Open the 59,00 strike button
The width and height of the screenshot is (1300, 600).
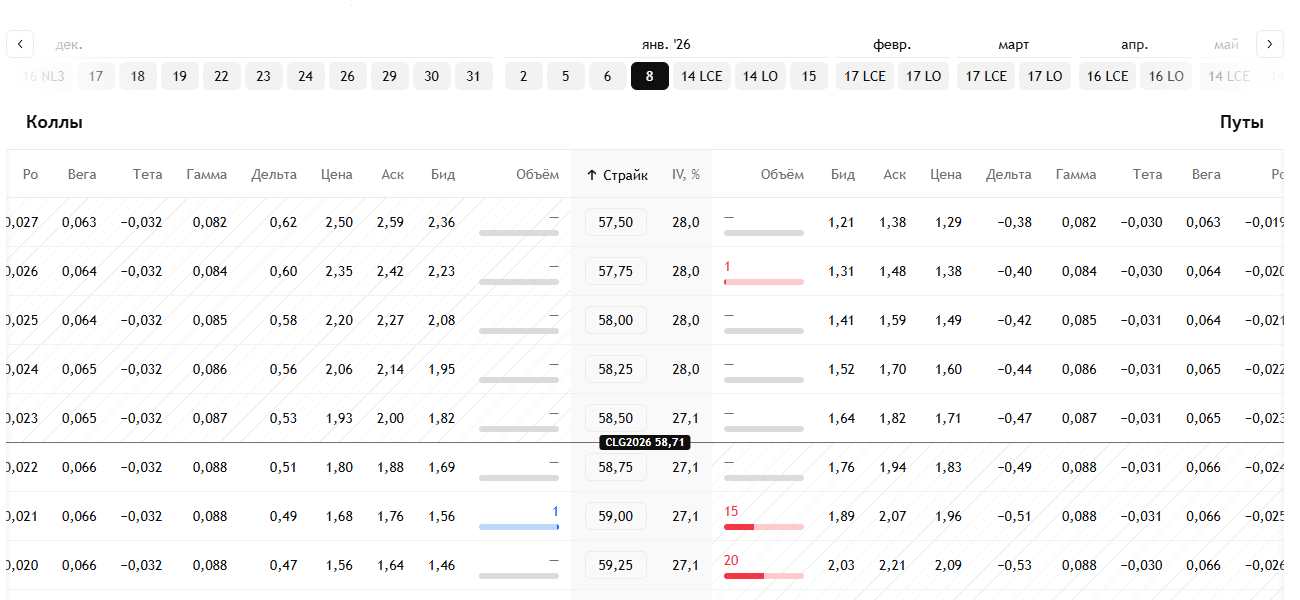pyautogui.click(x=615, y=516)
